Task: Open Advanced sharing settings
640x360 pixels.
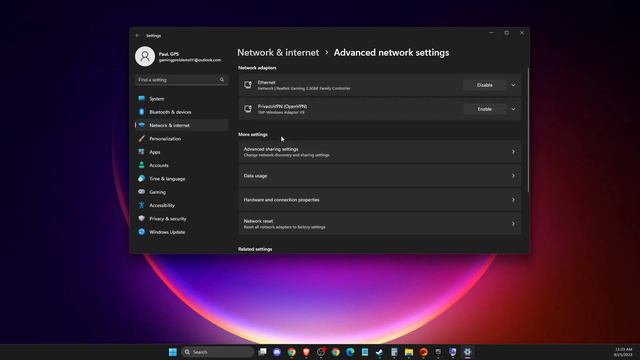Action: [380, 152]
